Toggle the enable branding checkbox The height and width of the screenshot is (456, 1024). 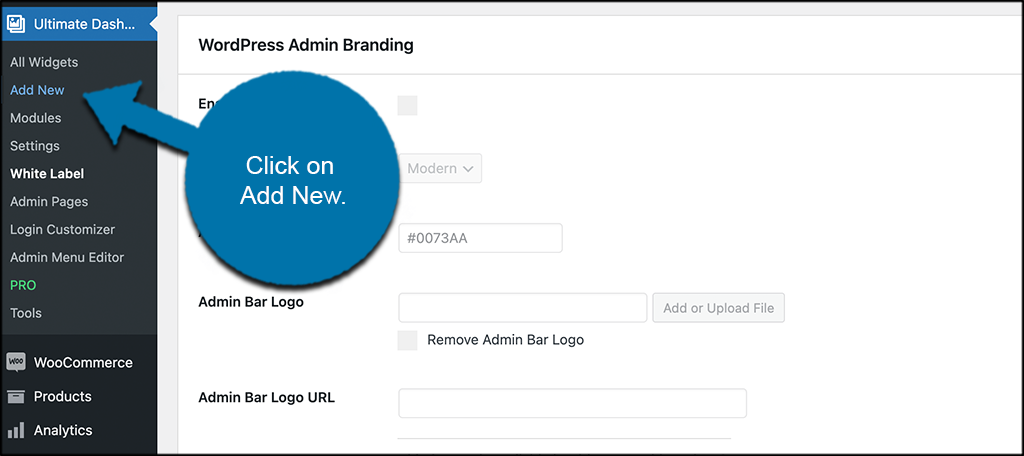(408, 105)
